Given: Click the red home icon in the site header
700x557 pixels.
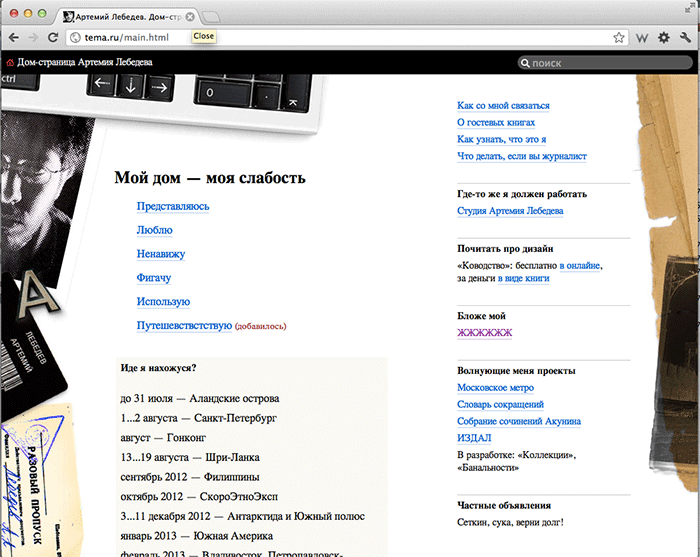Looking at the screenshot, I should pyautogui.click(x=10, y=63).
